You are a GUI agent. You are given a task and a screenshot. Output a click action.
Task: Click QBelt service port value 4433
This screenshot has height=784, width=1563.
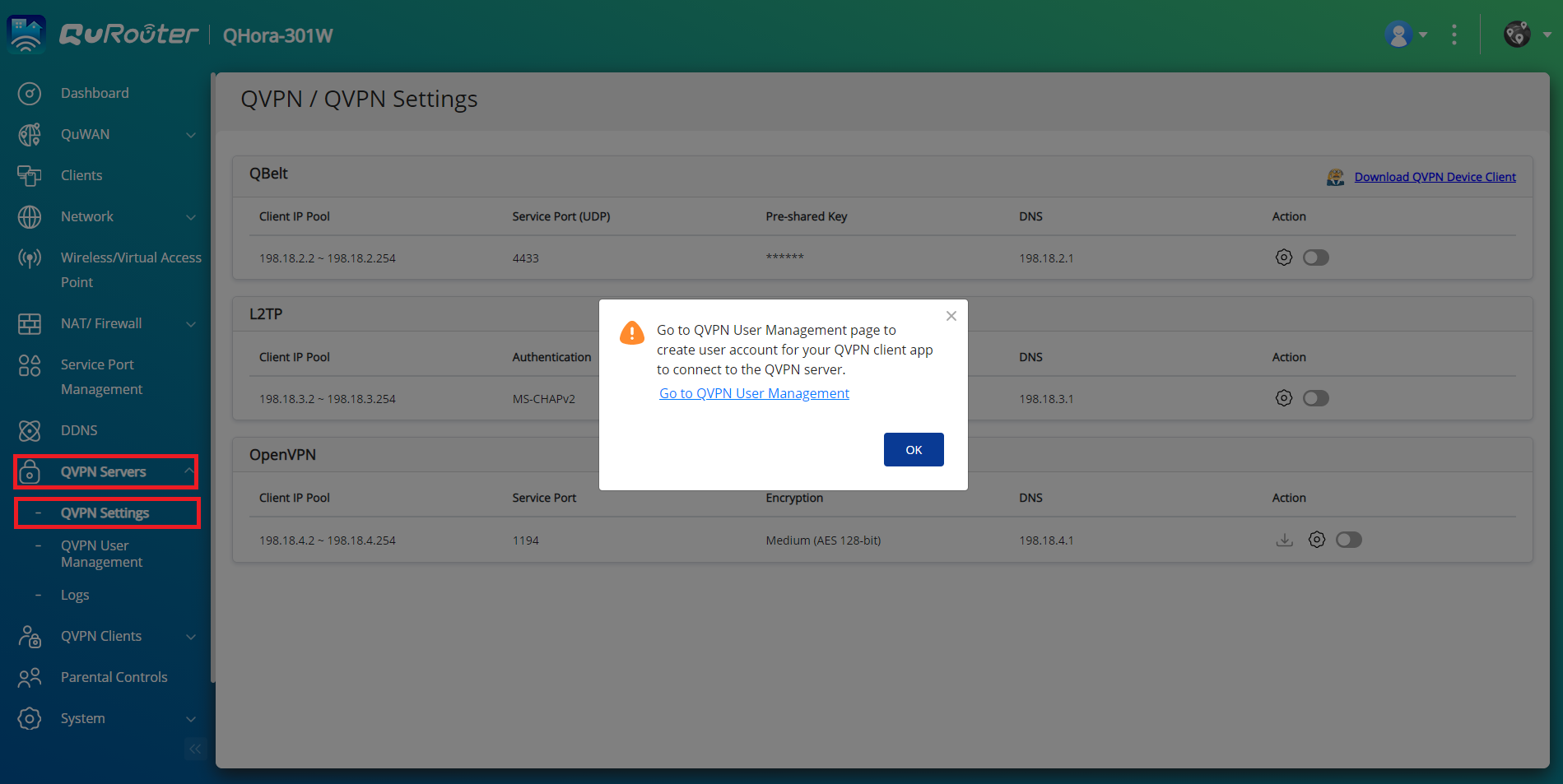[526, 258]
